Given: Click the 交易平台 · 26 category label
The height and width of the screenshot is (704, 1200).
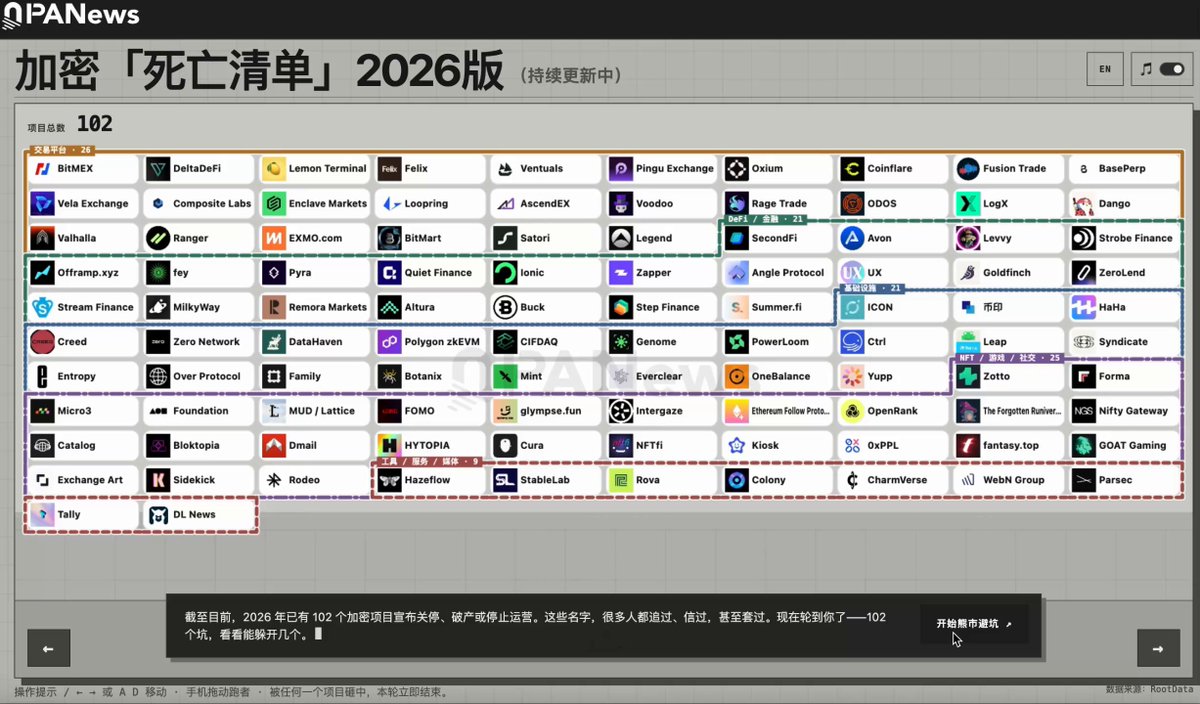Looking at the screenshot, I should [62, 150].
